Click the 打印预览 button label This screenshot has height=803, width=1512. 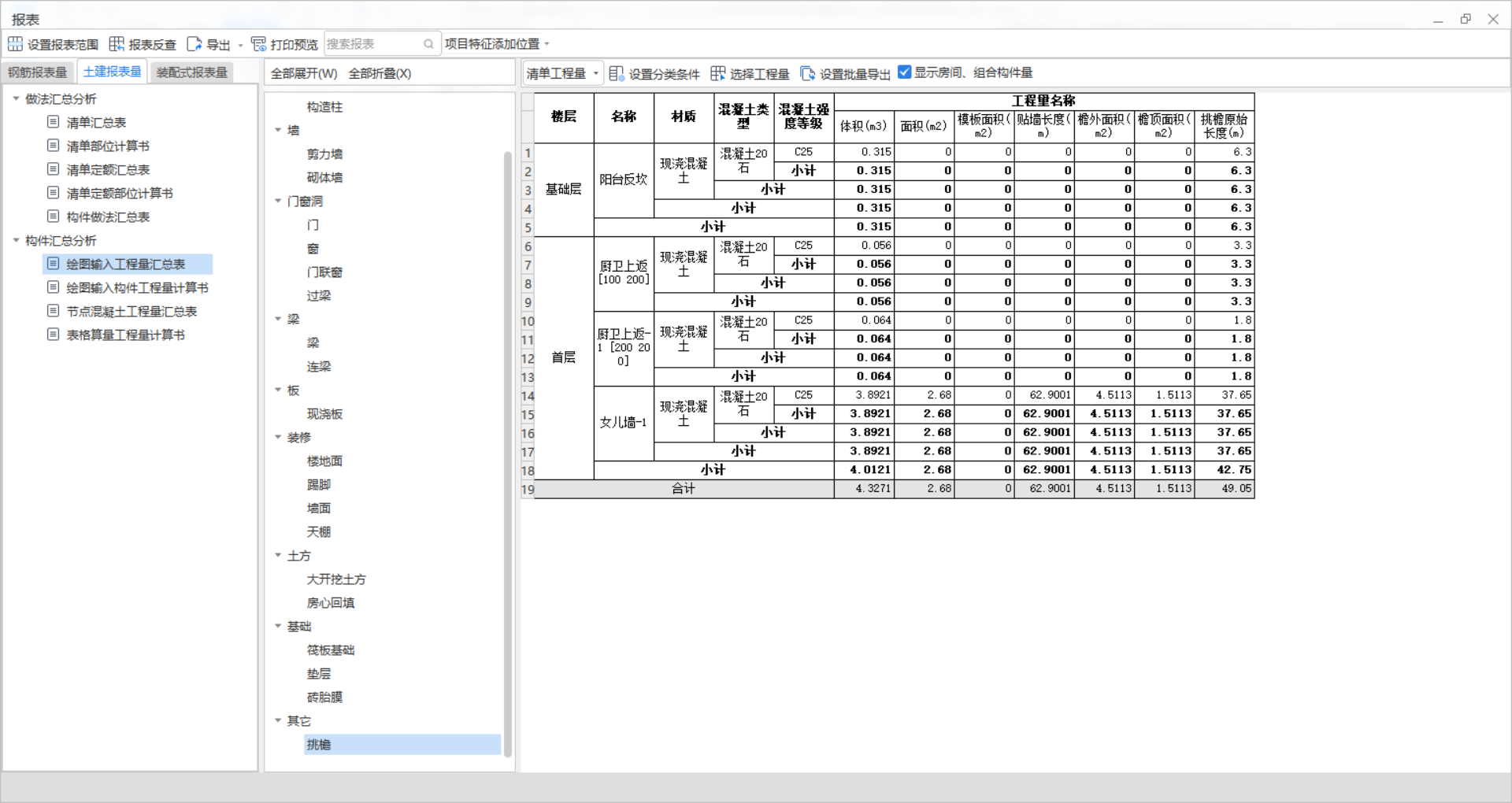[x=295, y=45]
